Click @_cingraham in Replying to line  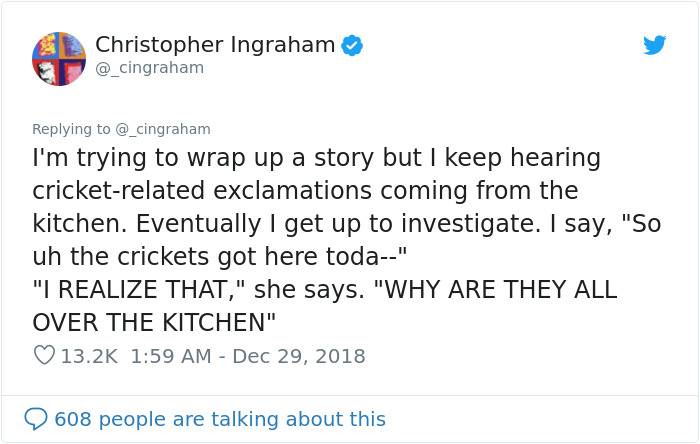click(163, 129)
